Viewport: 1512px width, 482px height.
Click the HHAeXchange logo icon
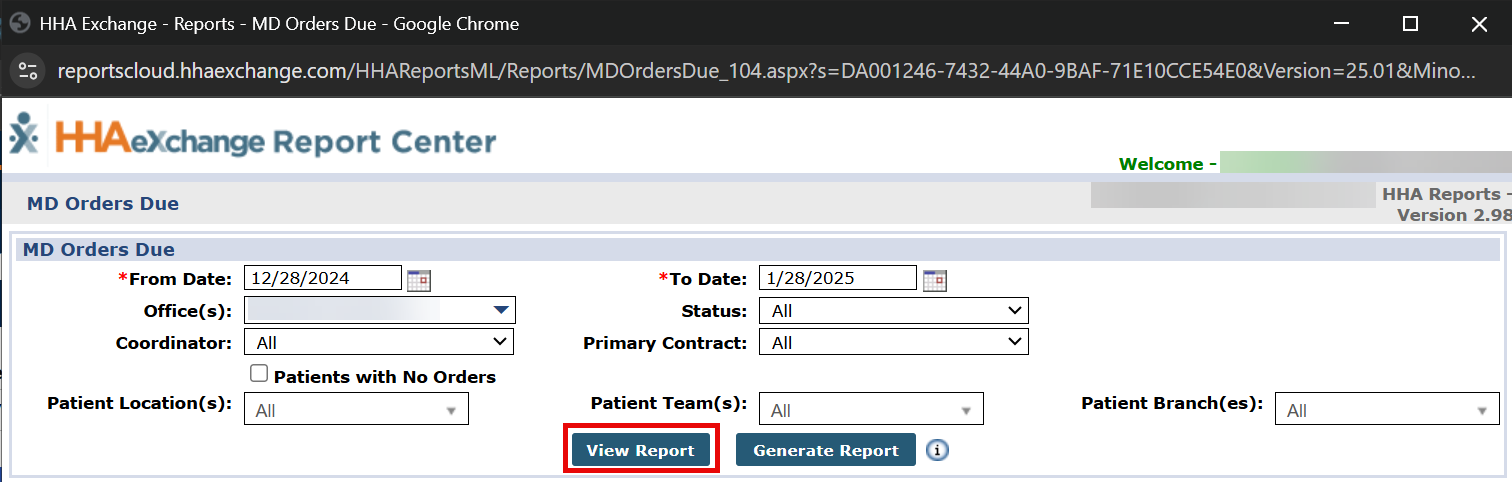(x=24, y=135)
